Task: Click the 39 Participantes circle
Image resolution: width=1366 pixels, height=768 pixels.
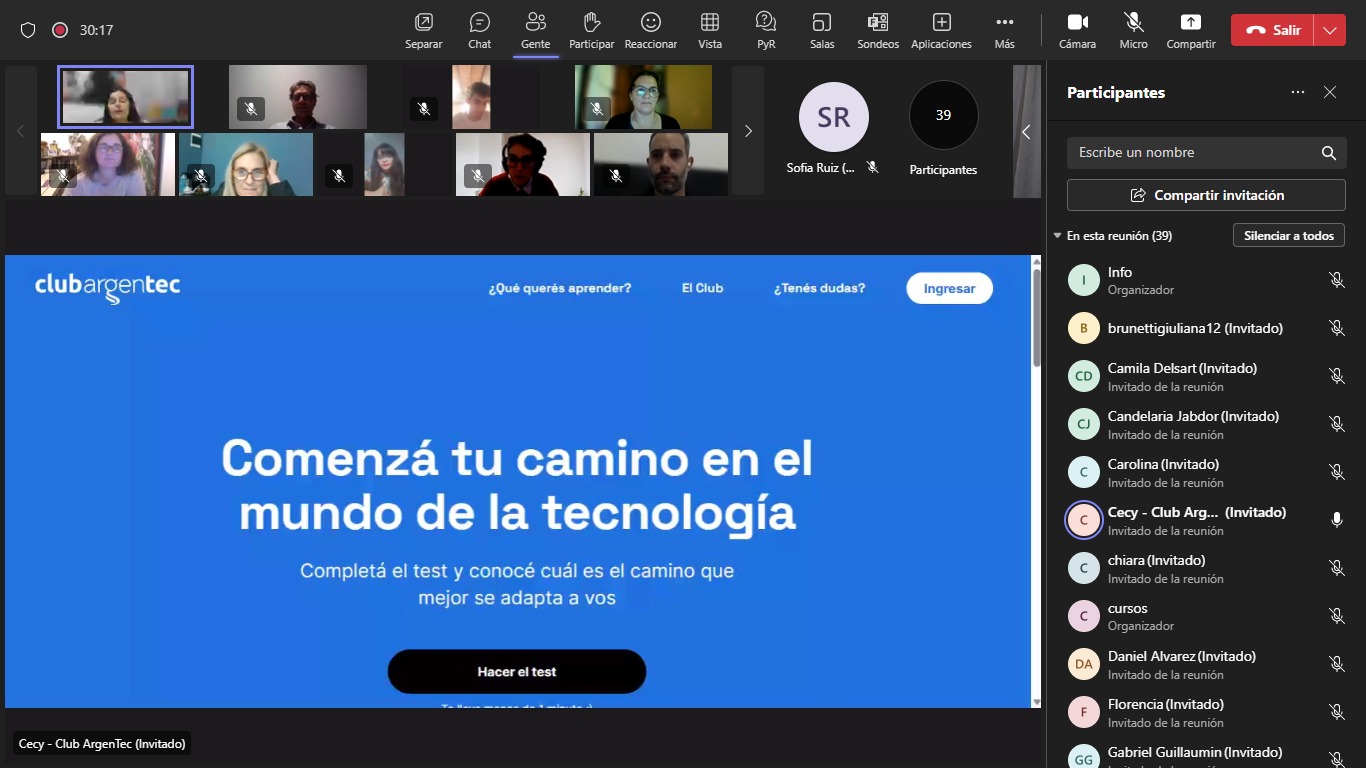Action: (943, 115)
